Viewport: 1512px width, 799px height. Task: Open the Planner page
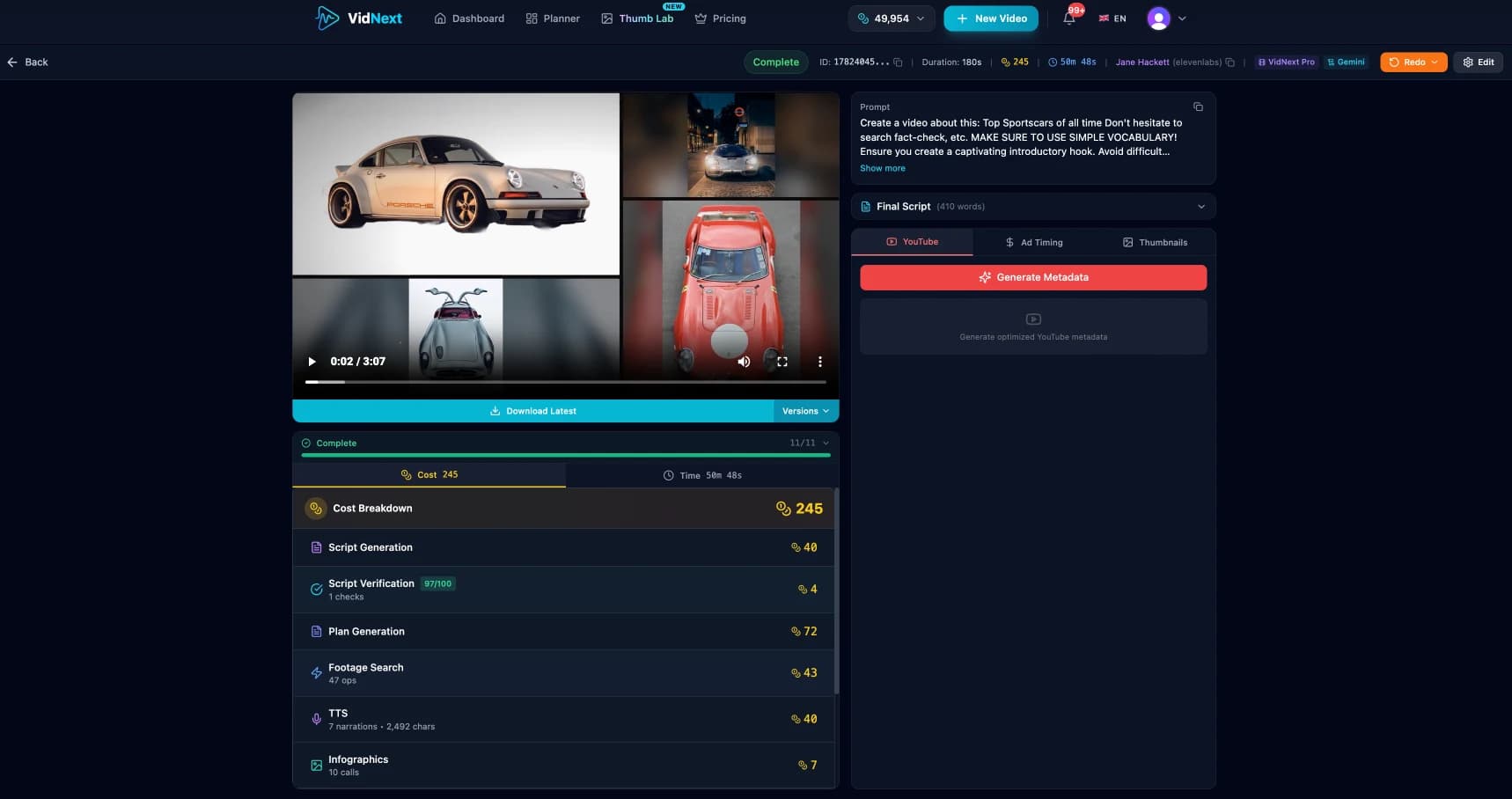553,18
